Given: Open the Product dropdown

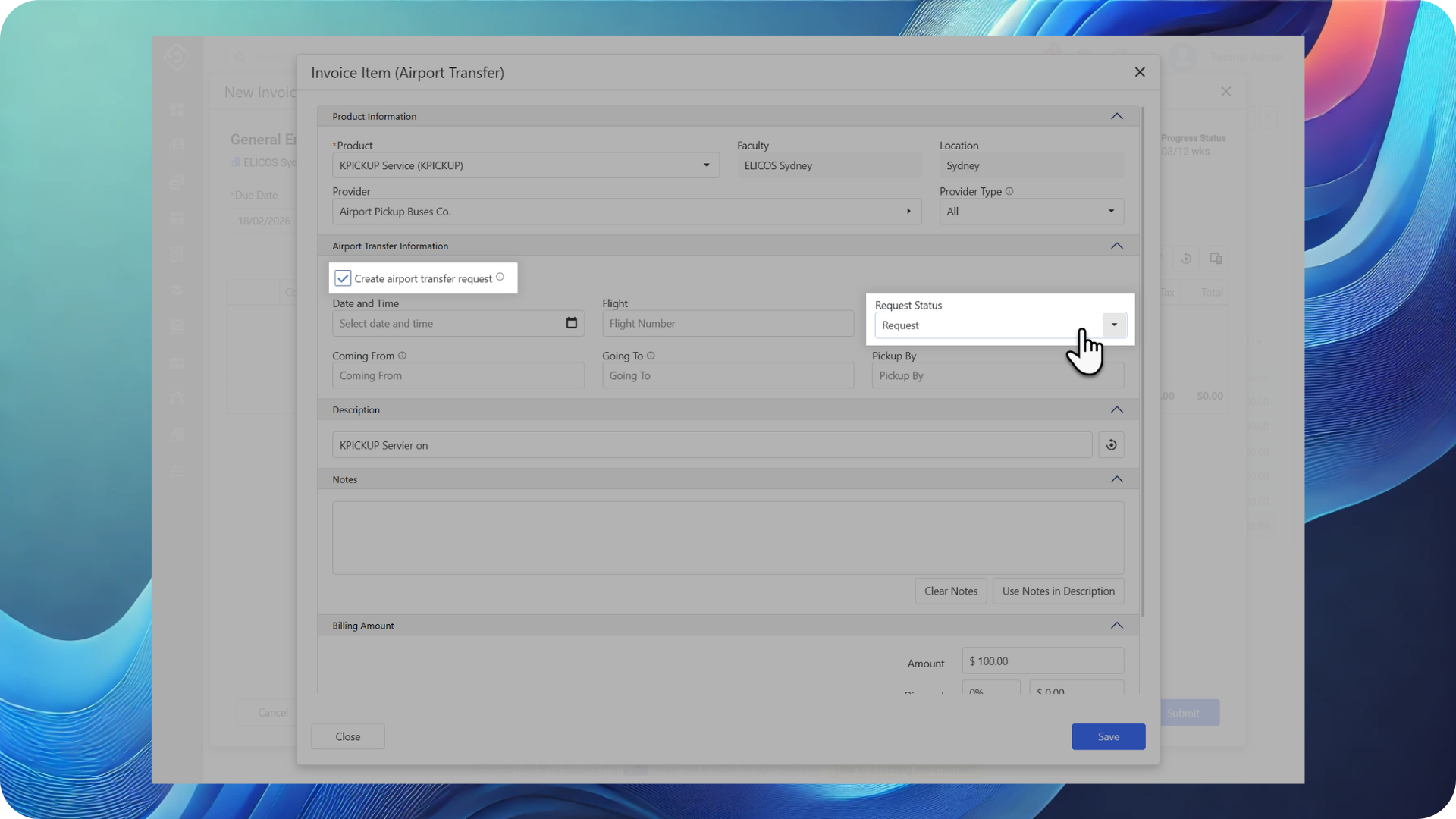Looking at the screenshot, I should point(706,165).
